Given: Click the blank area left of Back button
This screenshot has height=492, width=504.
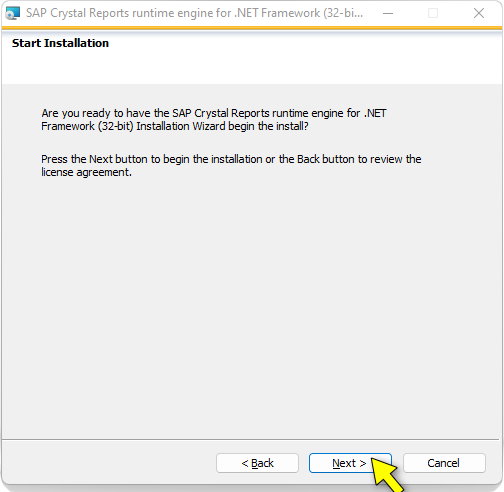Looking at the screenshot, I should click(108, 463).
